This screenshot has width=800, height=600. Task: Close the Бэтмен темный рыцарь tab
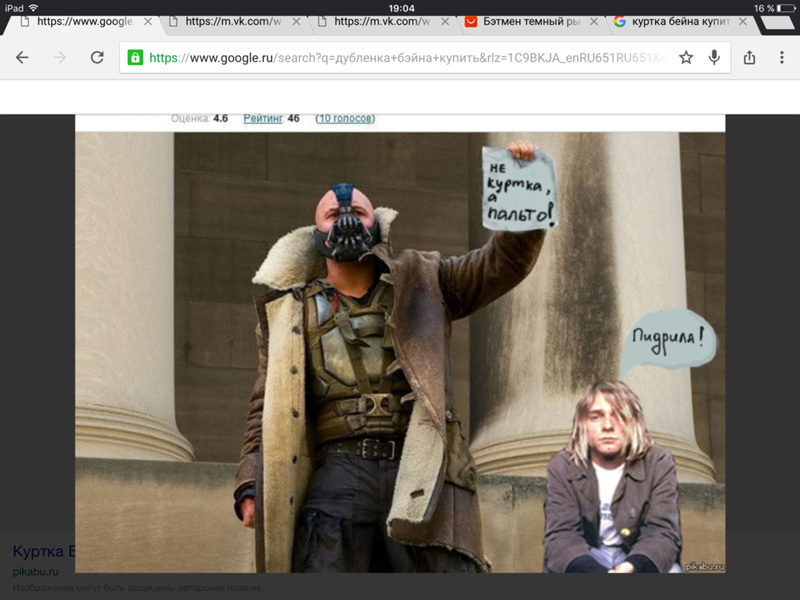[594, 21]
